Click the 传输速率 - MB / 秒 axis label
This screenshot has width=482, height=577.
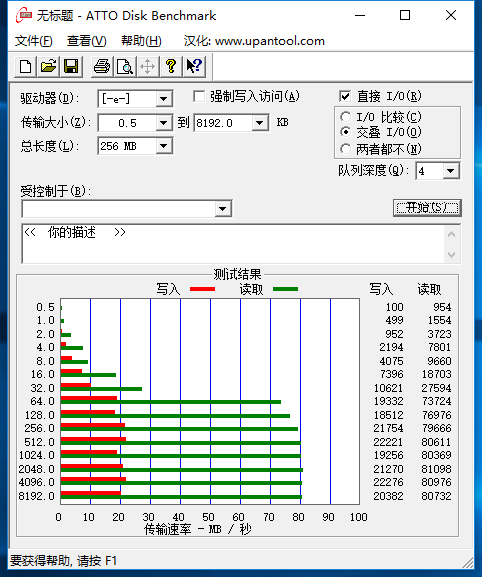pyautogui.click(x=198, y=530)
